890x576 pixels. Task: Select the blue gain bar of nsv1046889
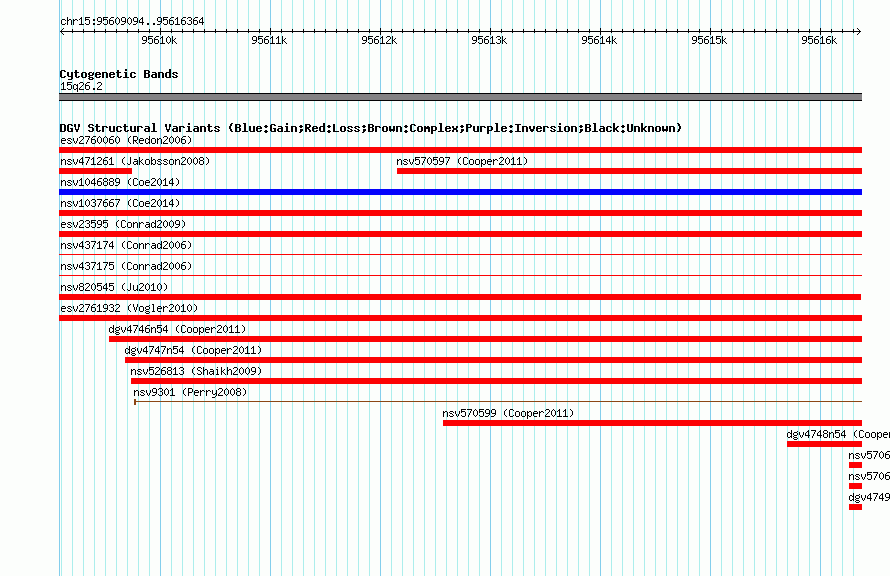click(460, 192)
